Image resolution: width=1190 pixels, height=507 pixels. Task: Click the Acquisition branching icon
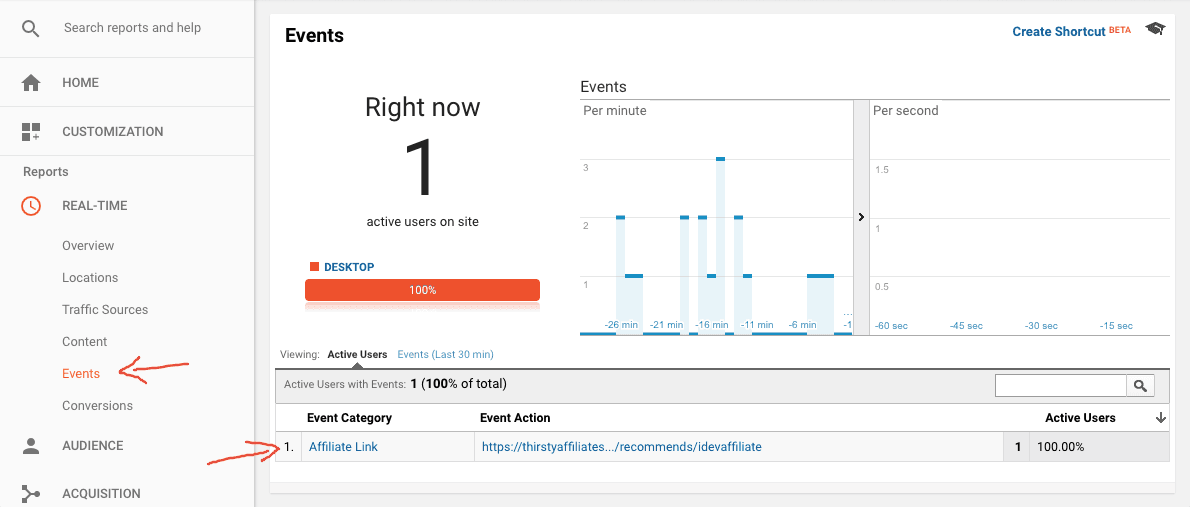[31, 494]
